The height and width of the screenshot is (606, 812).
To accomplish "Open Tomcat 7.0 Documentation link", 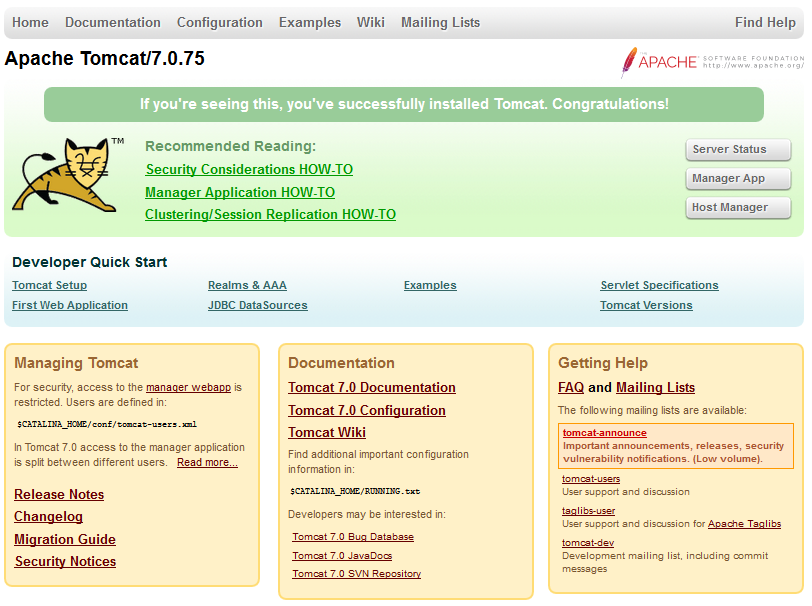I will click(372, 388).
